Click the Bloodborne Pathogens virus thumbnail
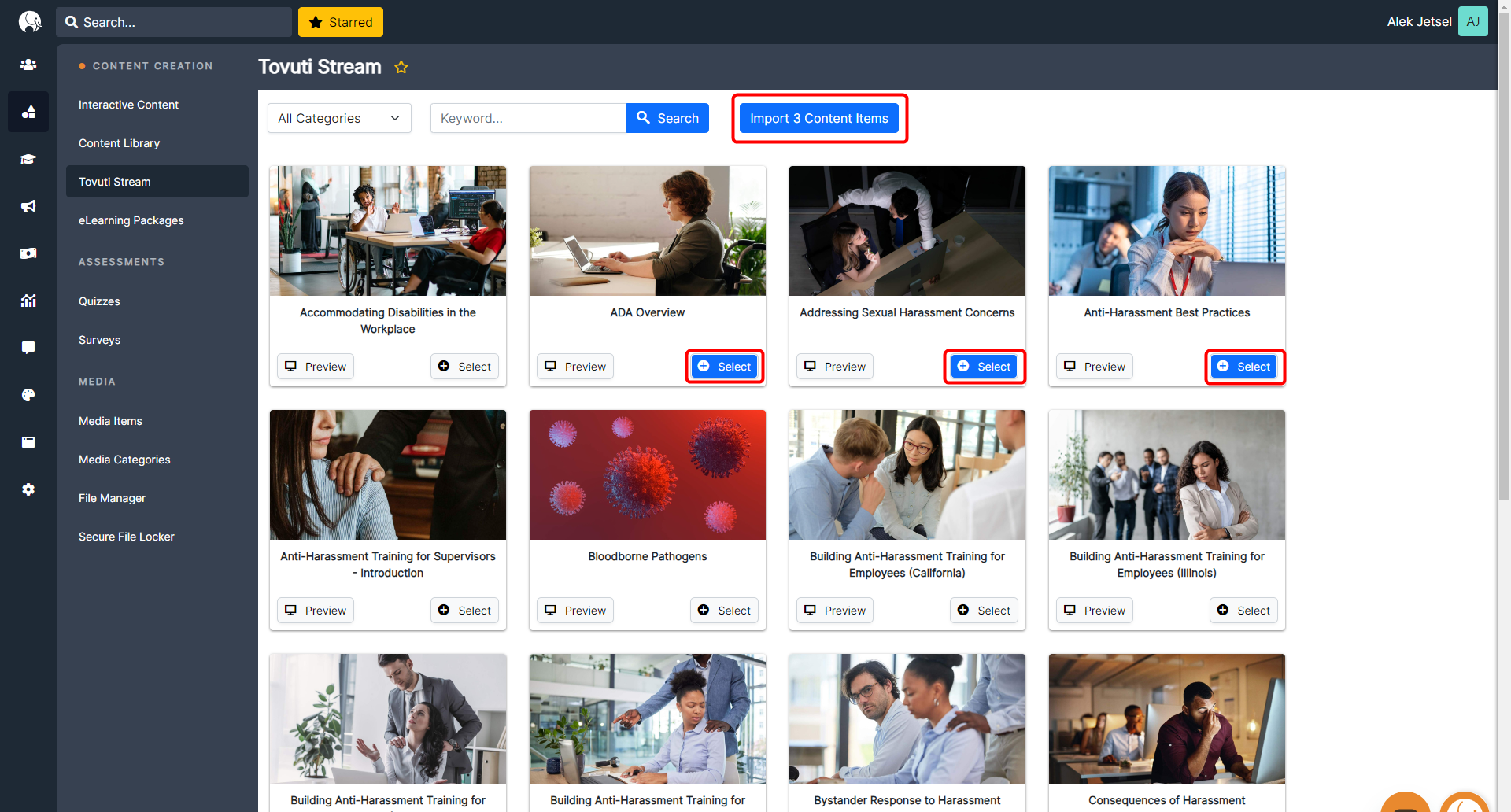Image resolution: width=1511 pixels, height=812 pixels. tap(648, 474)
